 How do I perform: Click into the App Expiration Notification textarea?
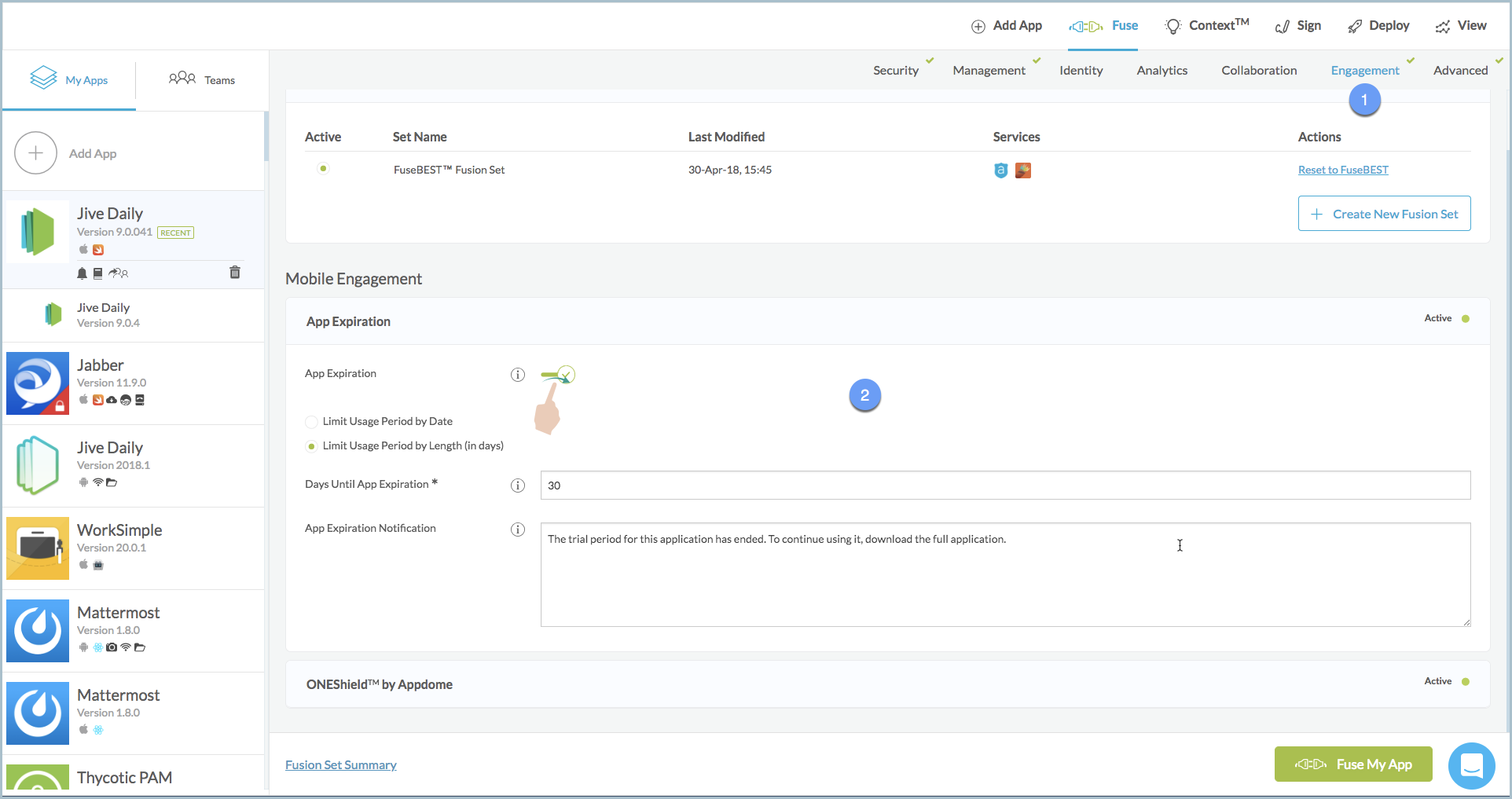coord(1006,575)
